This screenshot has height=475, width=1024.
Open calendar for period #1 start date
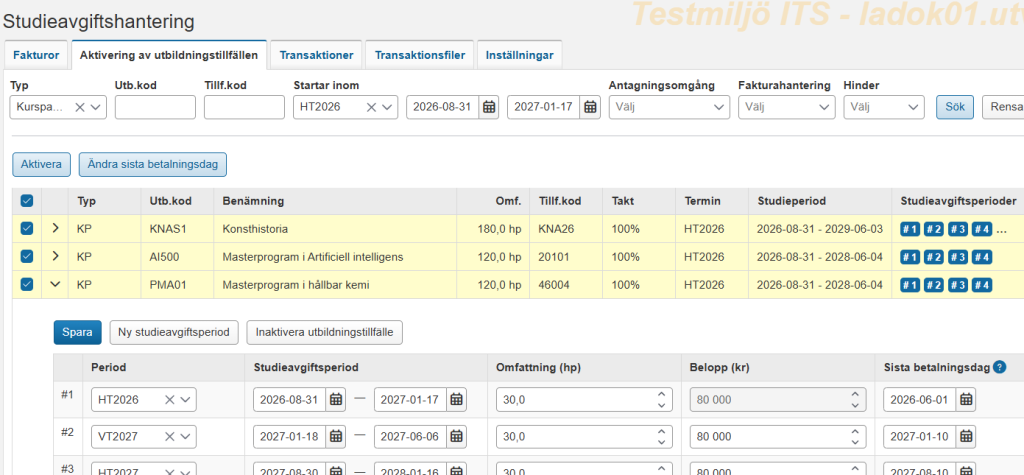point(336,400)
